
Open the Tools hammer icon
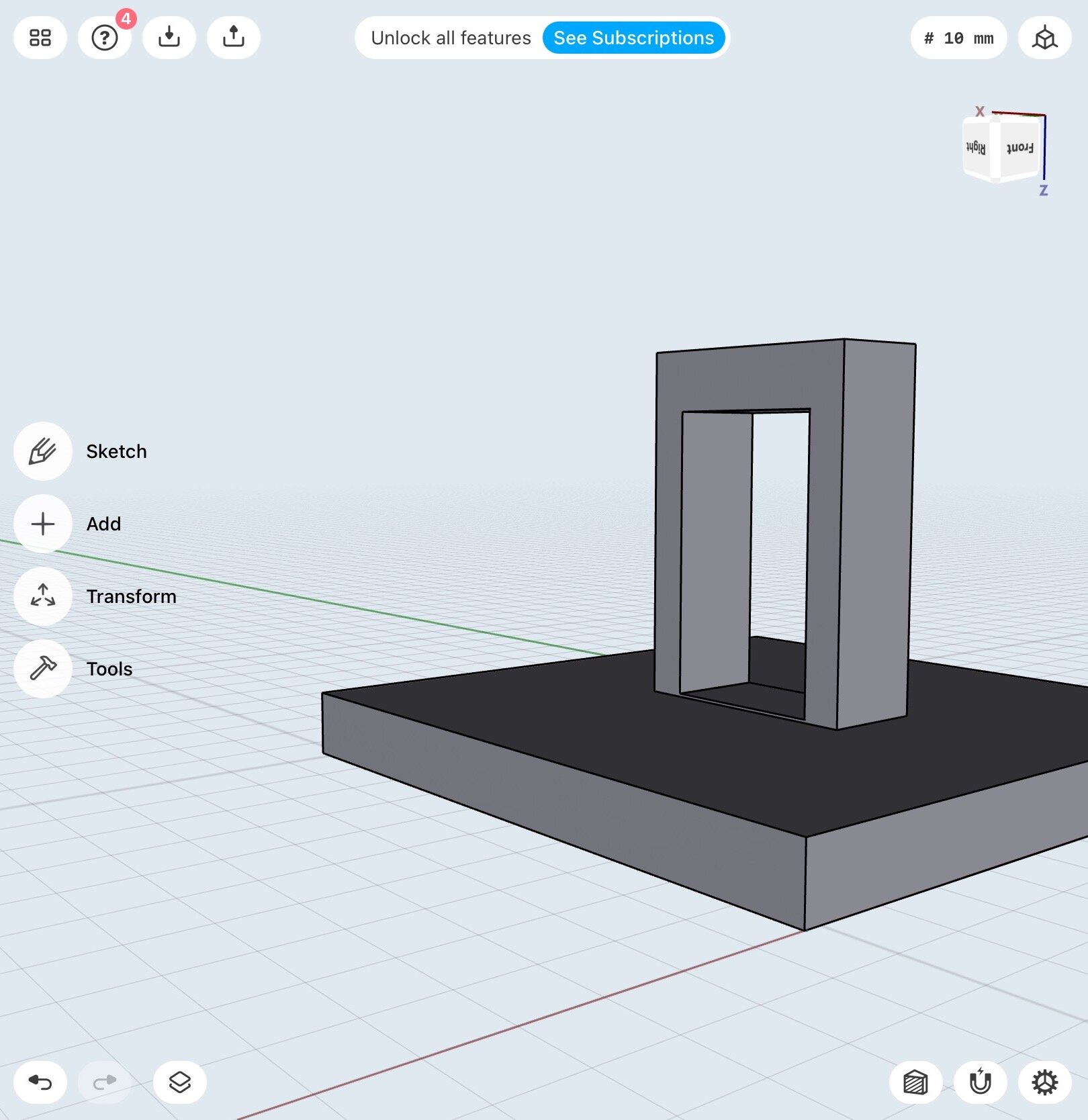pos(43,669)
